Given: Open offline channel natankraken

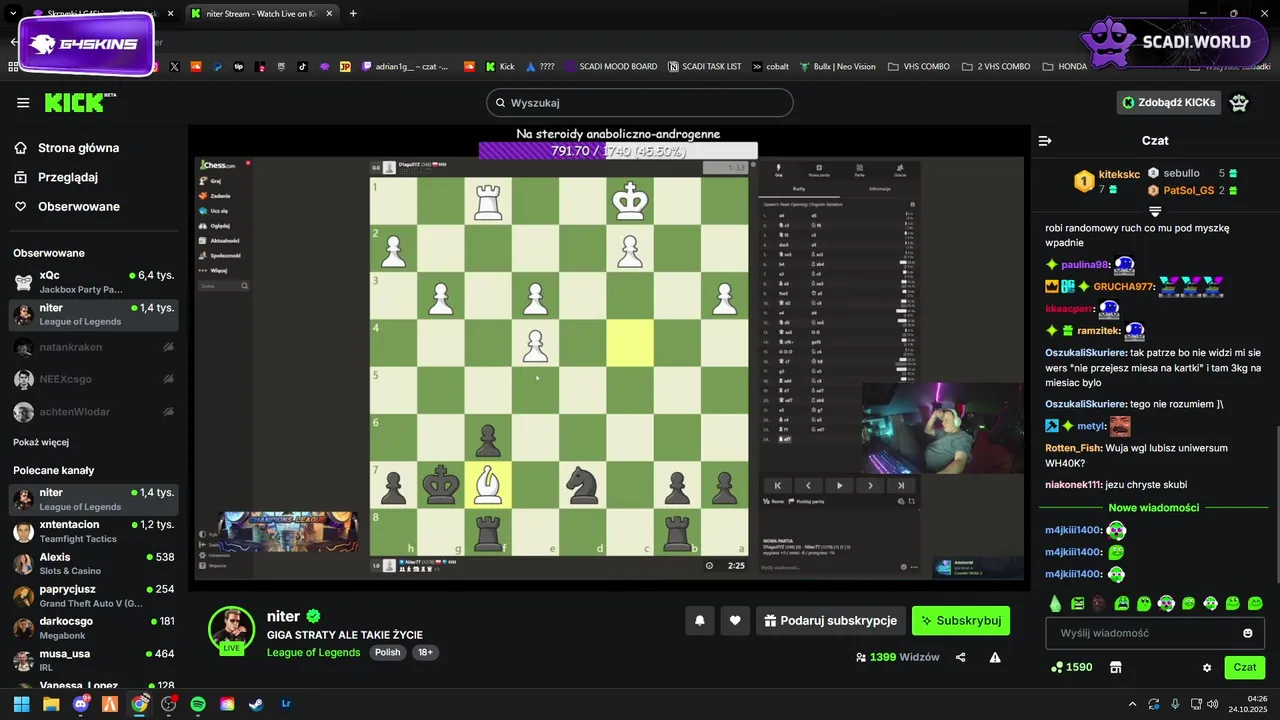Looking at the screenshot, I should [x=94, y=347].
